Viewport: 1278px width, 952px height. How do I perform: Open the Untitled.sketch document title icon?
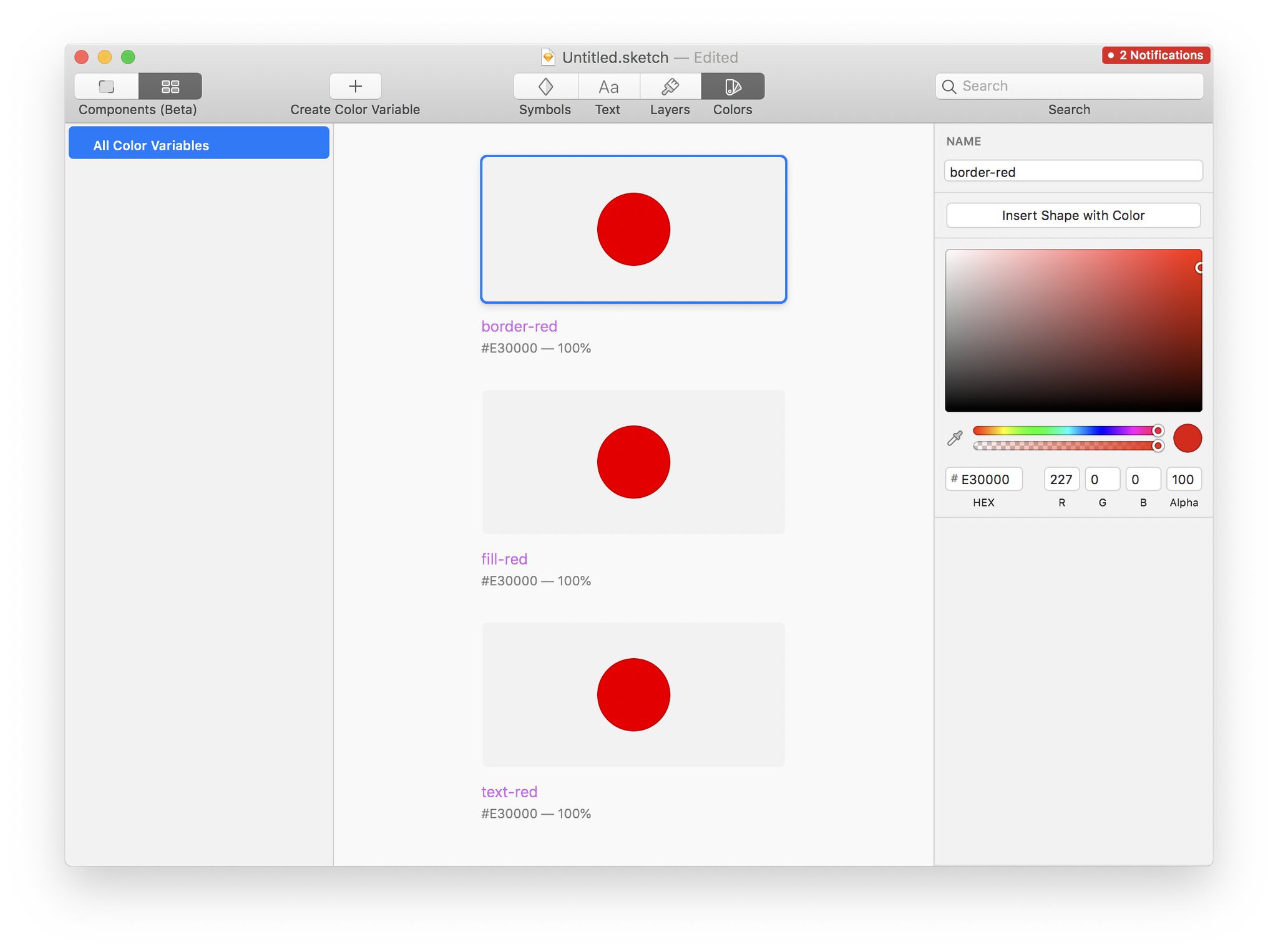(547, 57)
